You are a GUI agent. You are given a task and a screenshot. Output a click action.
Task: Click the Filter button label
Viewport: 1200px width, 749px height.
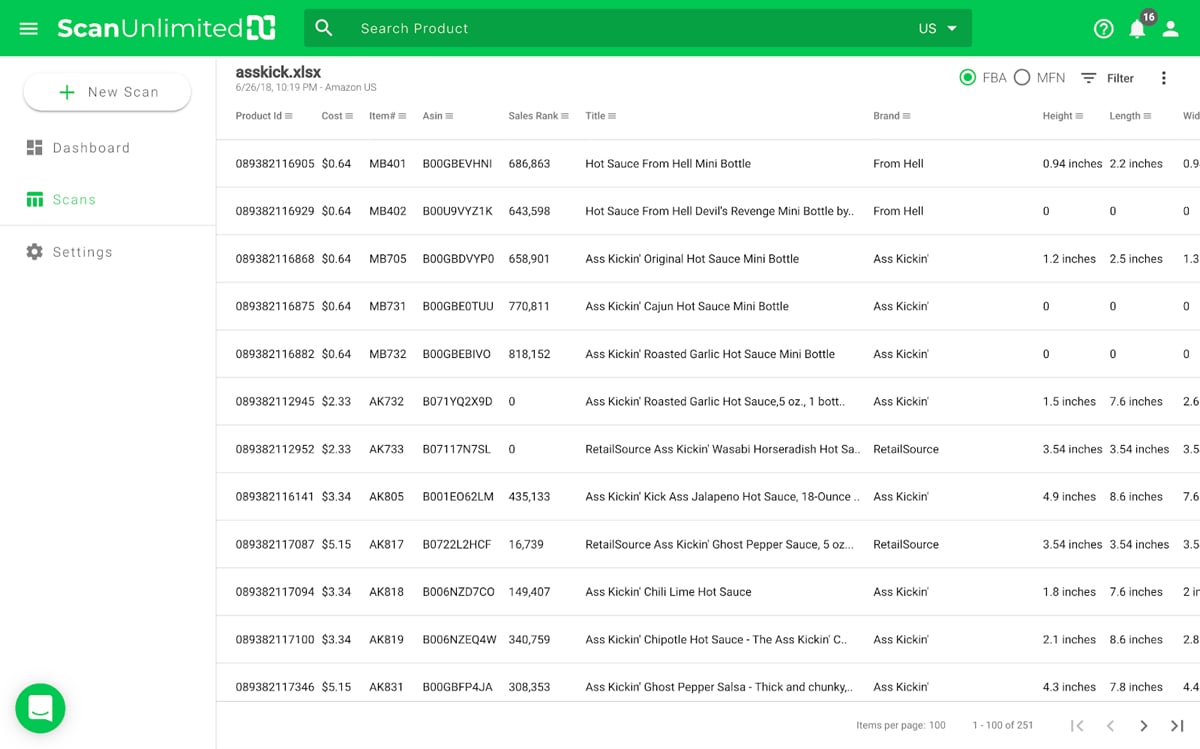pyautogui.click(x=1120, y=78)
